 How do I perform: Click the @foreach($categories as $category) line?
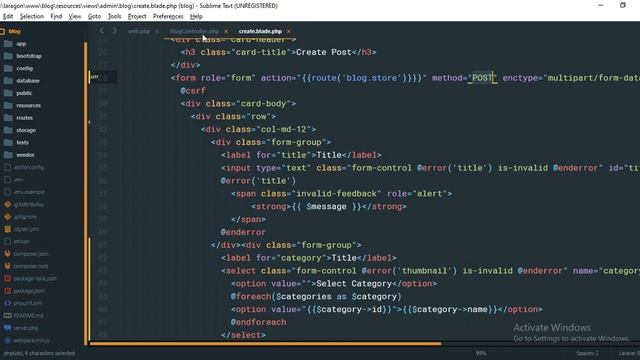click(316, 296)
